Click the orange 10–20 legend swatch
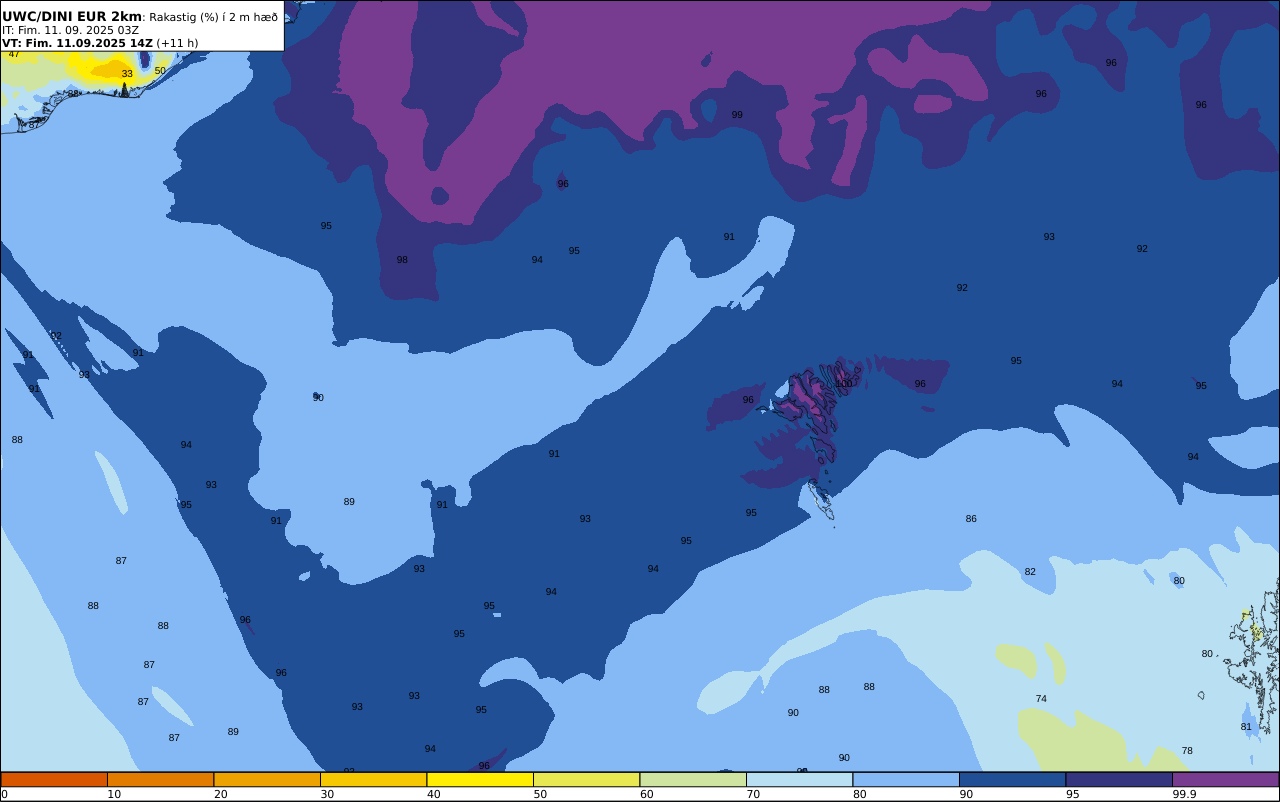Image resolution: width=1280 pixels, height=802 pixels. tap(160, 779)
